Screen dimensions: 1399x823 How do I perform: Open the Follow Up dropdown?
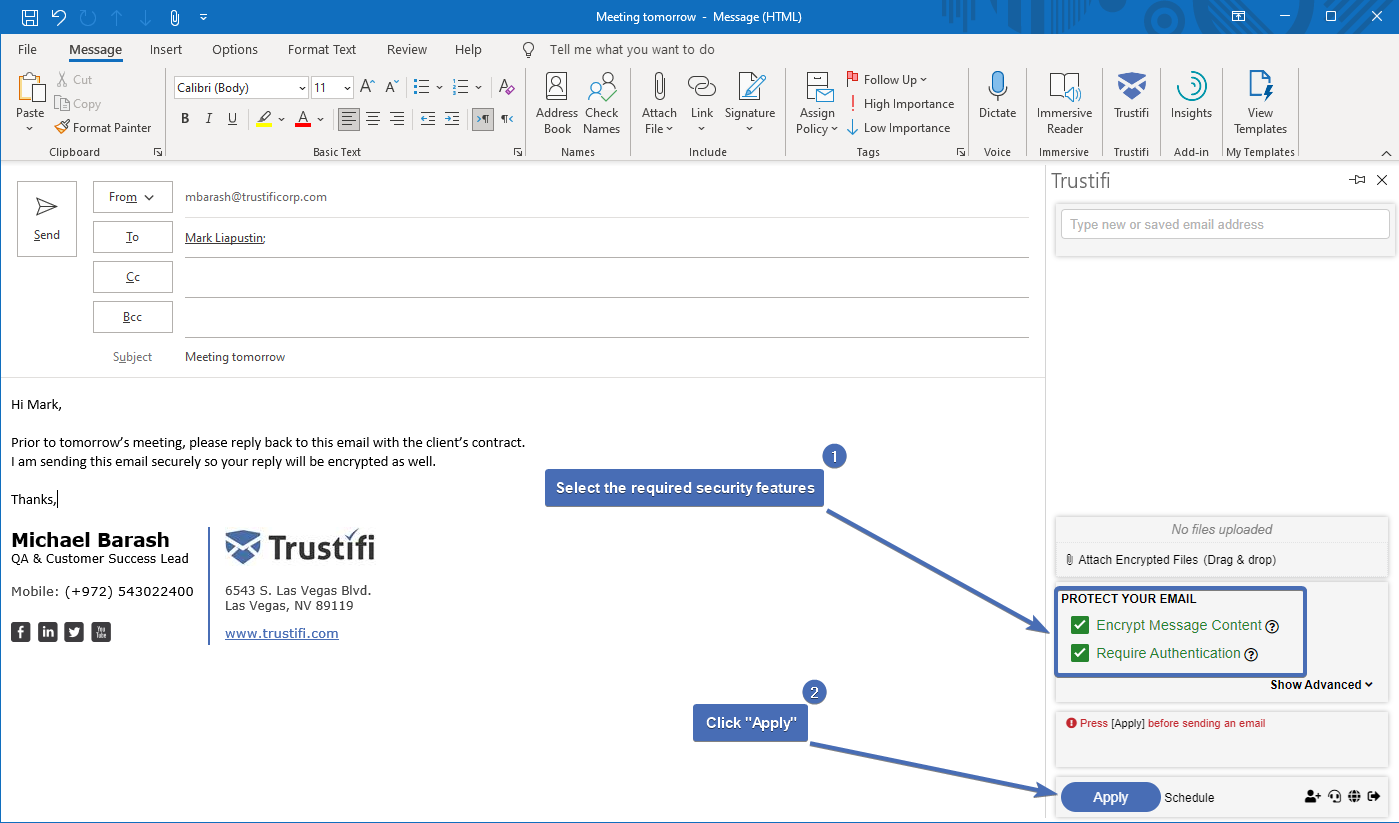pyautogui.click(x=887, y=80)
